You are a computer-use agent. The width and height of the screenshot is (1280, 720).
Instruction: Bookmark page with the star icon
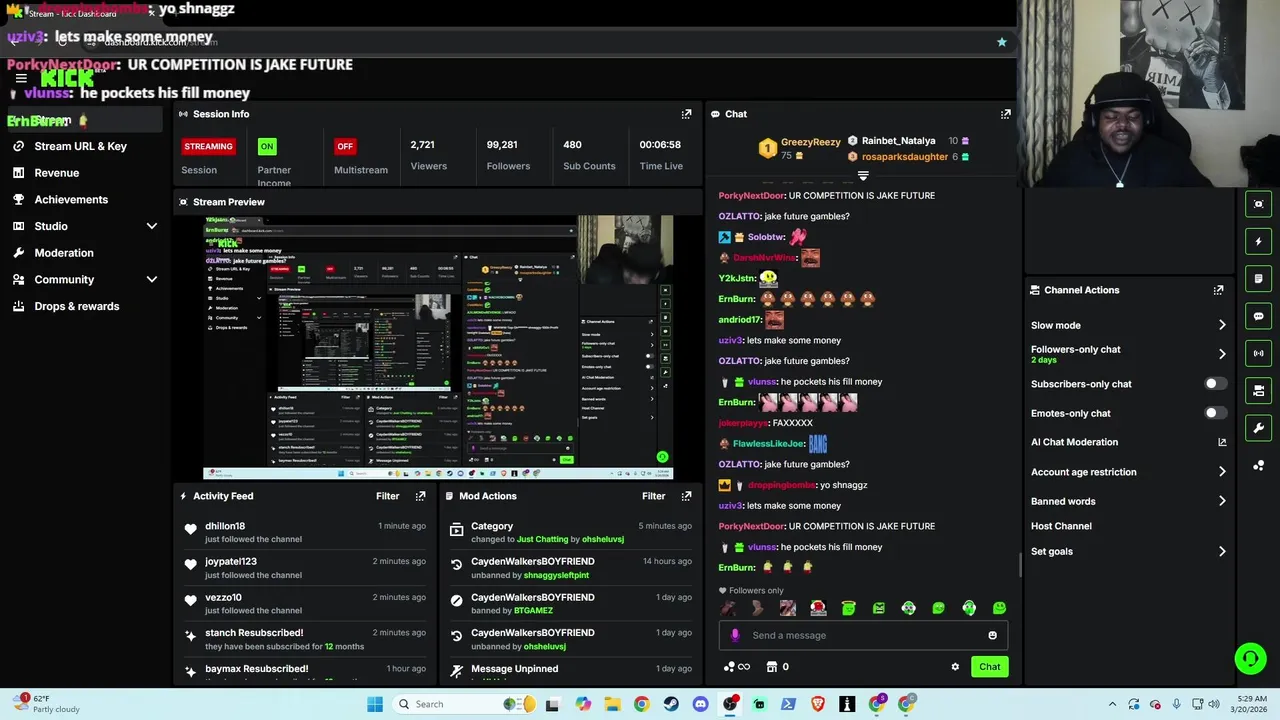click(1001, 42)
